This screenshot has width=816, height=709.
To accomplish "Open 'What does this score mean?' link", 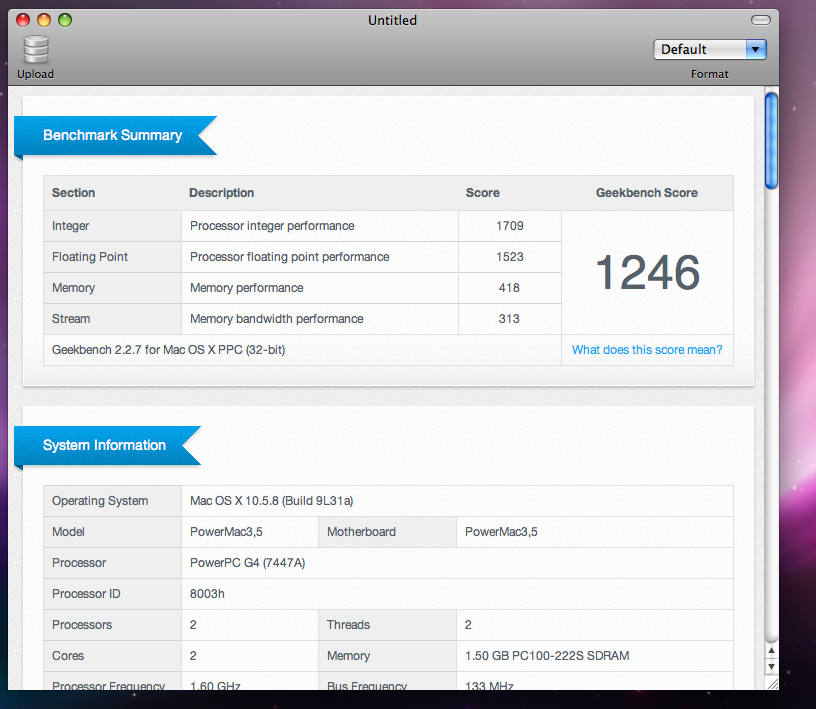I will (x=647, y=350).
